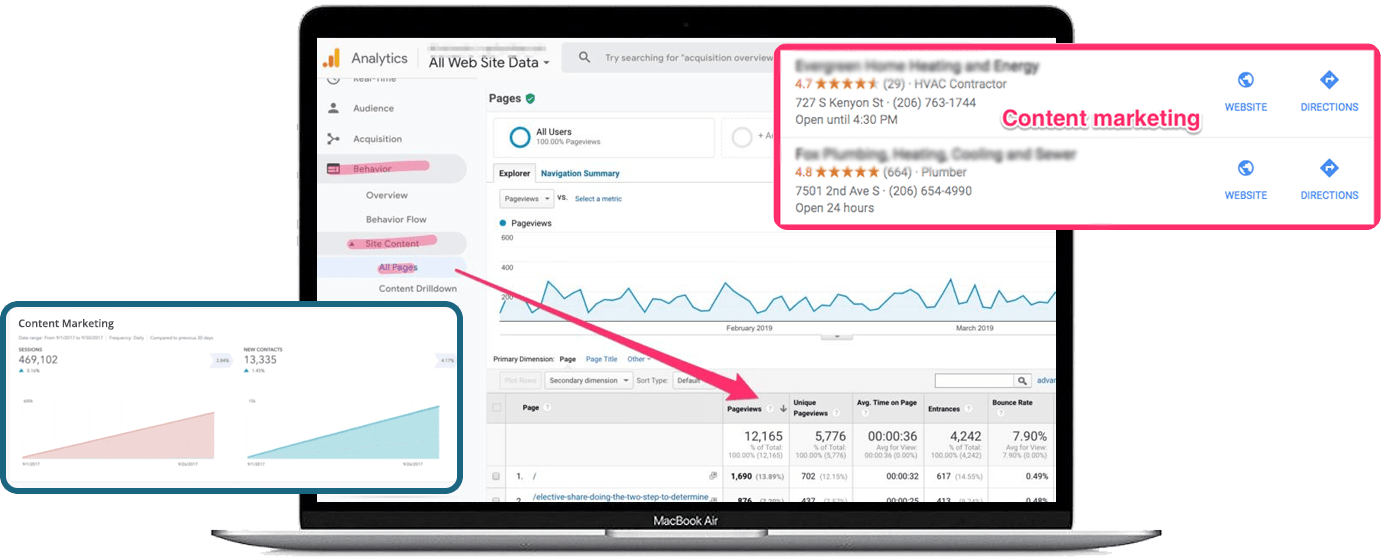Click the search magnifier icon in Analytics header
The width and height of the screenshot is (1381, 559).
pyautogui.click(x=584, y=58)
